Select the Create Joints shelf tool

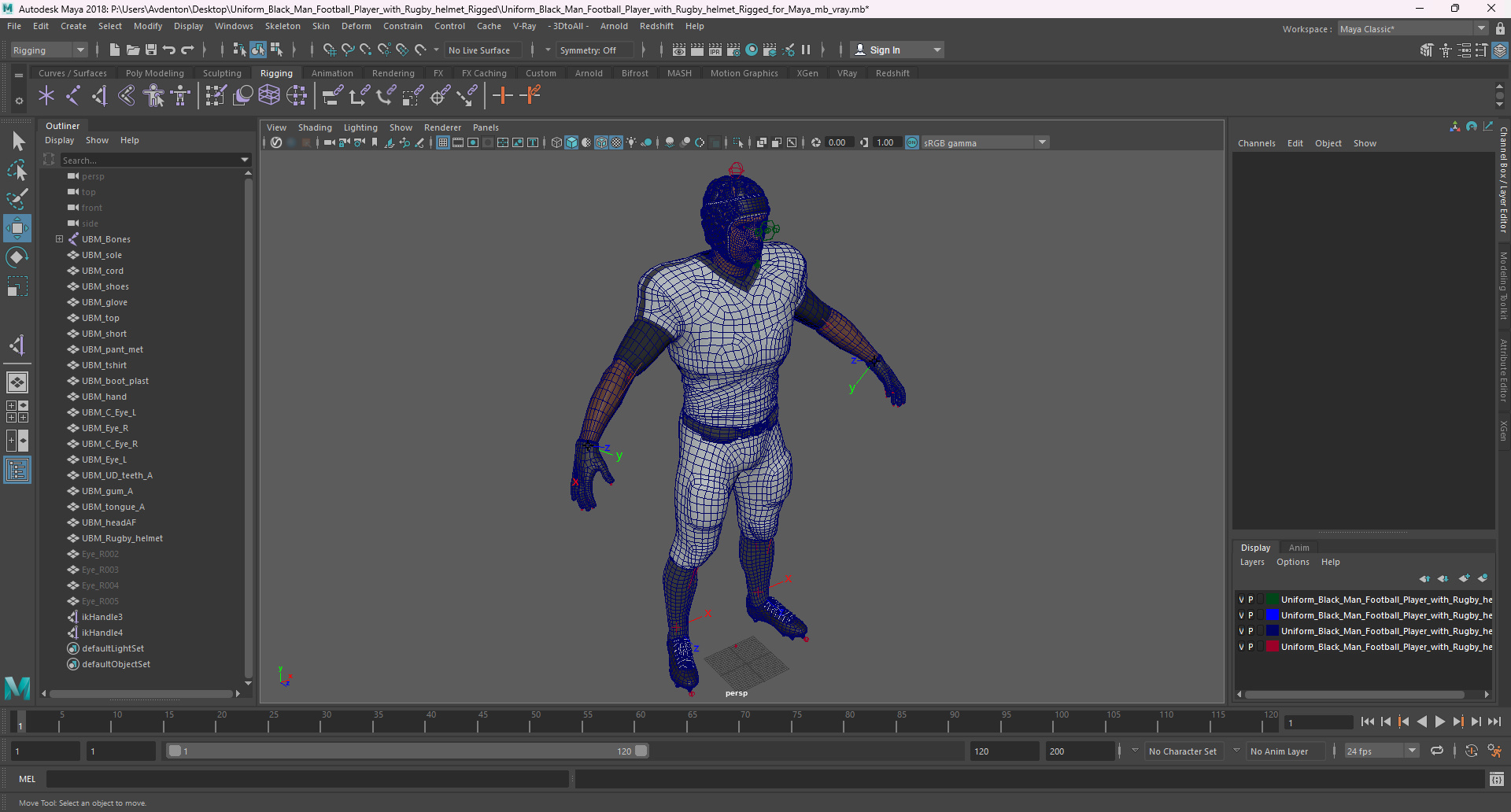coord(73,96)
